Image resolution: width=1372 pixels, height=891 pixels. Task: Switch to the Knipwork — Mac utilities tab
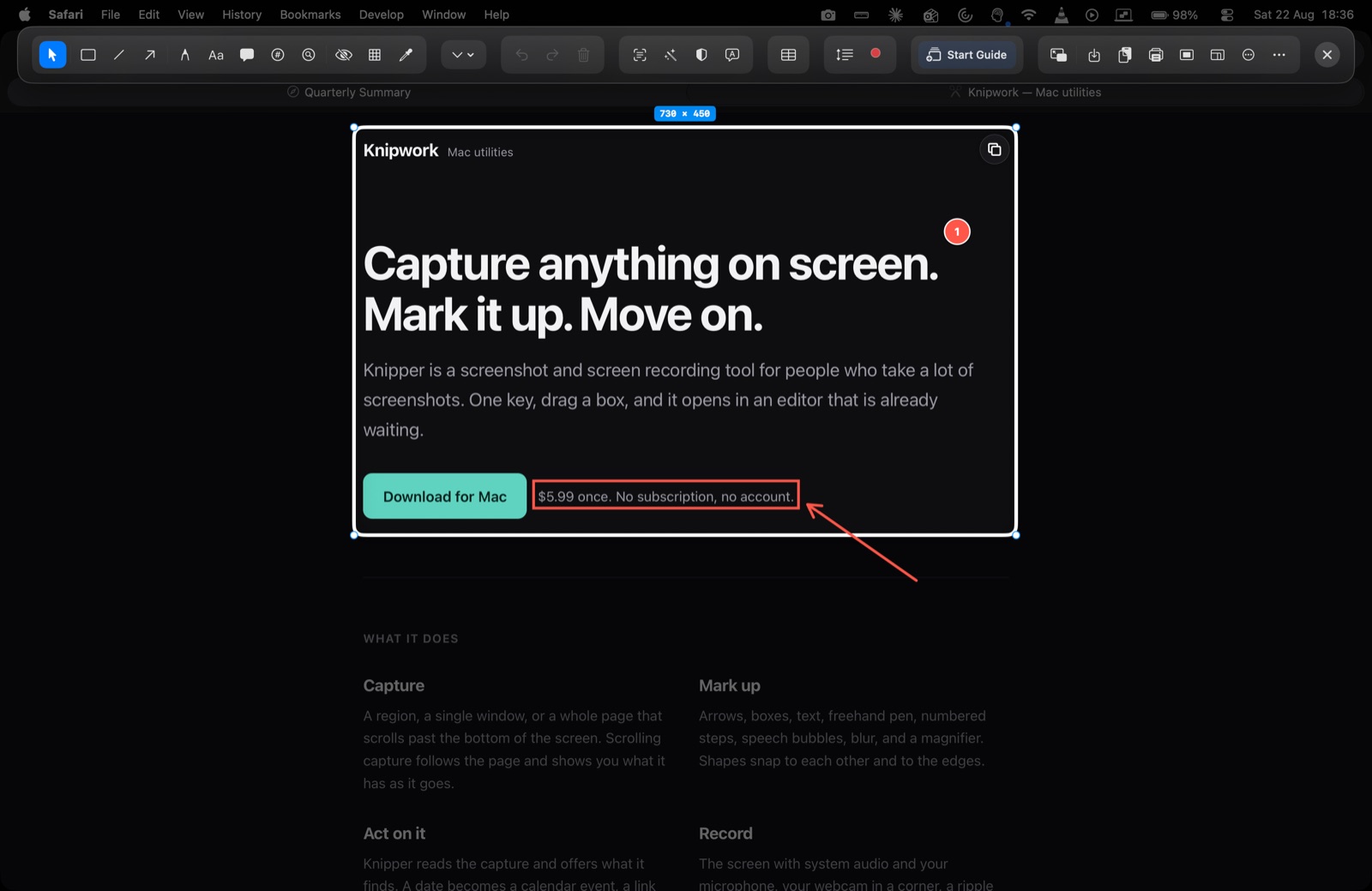coord(1026,93)
